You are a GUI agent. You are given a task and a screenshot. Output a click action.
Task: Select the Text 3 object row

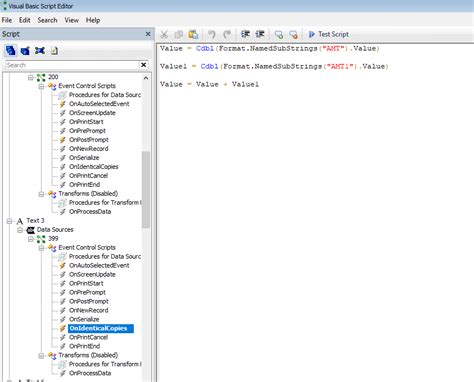click(x=35, y=221)
